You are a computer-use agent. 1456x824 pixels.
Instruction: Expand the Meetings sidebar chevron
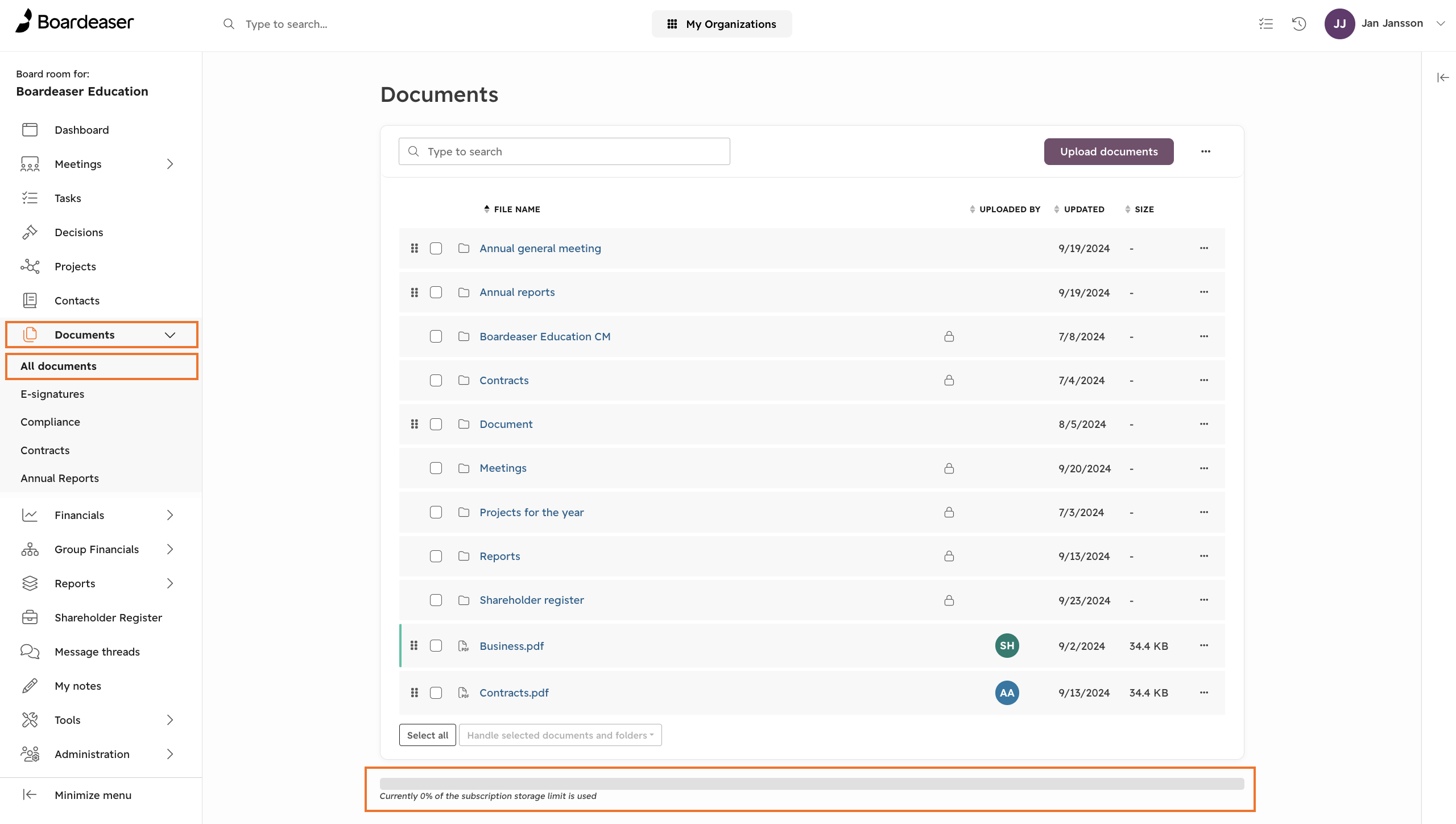click(x=170, y=164)
